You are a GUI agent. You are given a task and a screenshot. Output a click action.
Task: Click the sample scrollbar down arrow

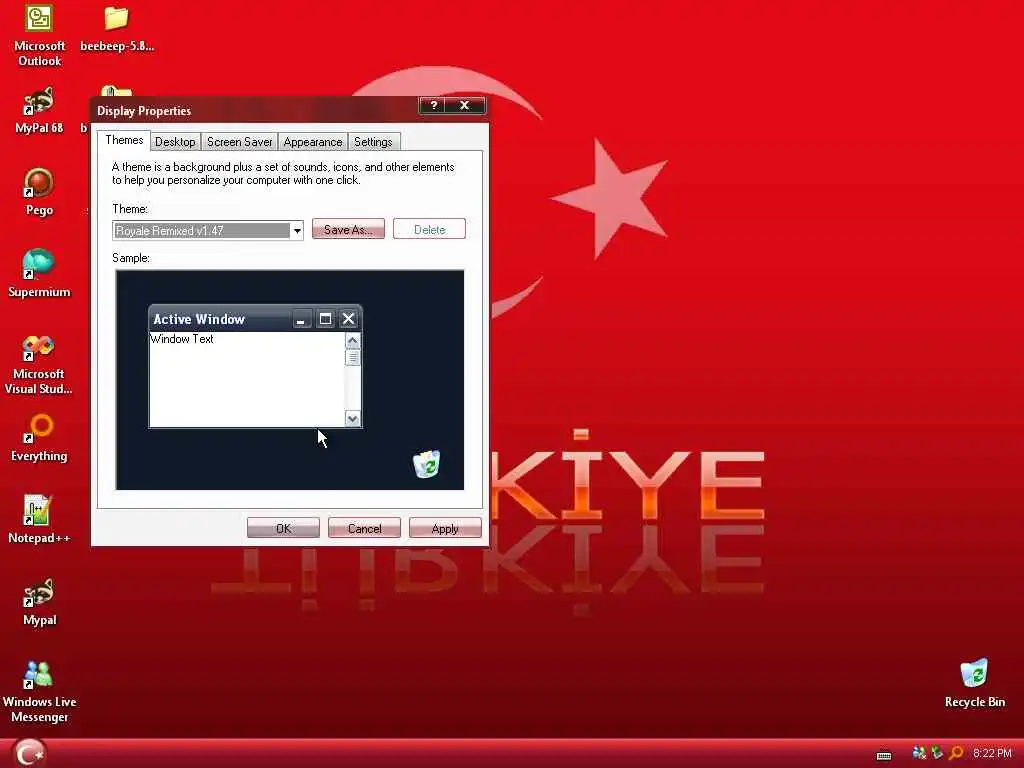pyautogui.click(x=353, y=419)
